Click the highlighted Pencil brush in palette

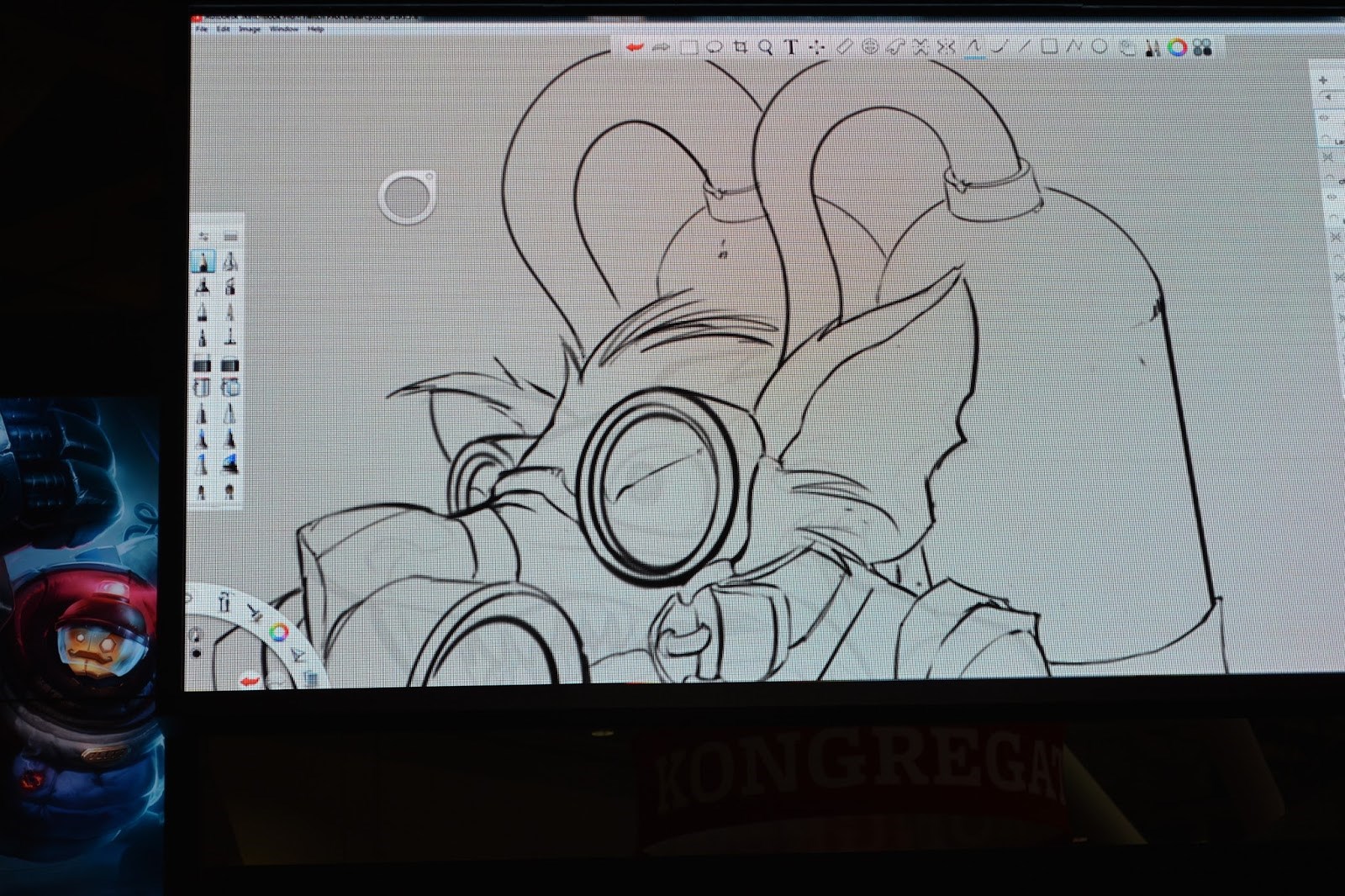point(203,261)
